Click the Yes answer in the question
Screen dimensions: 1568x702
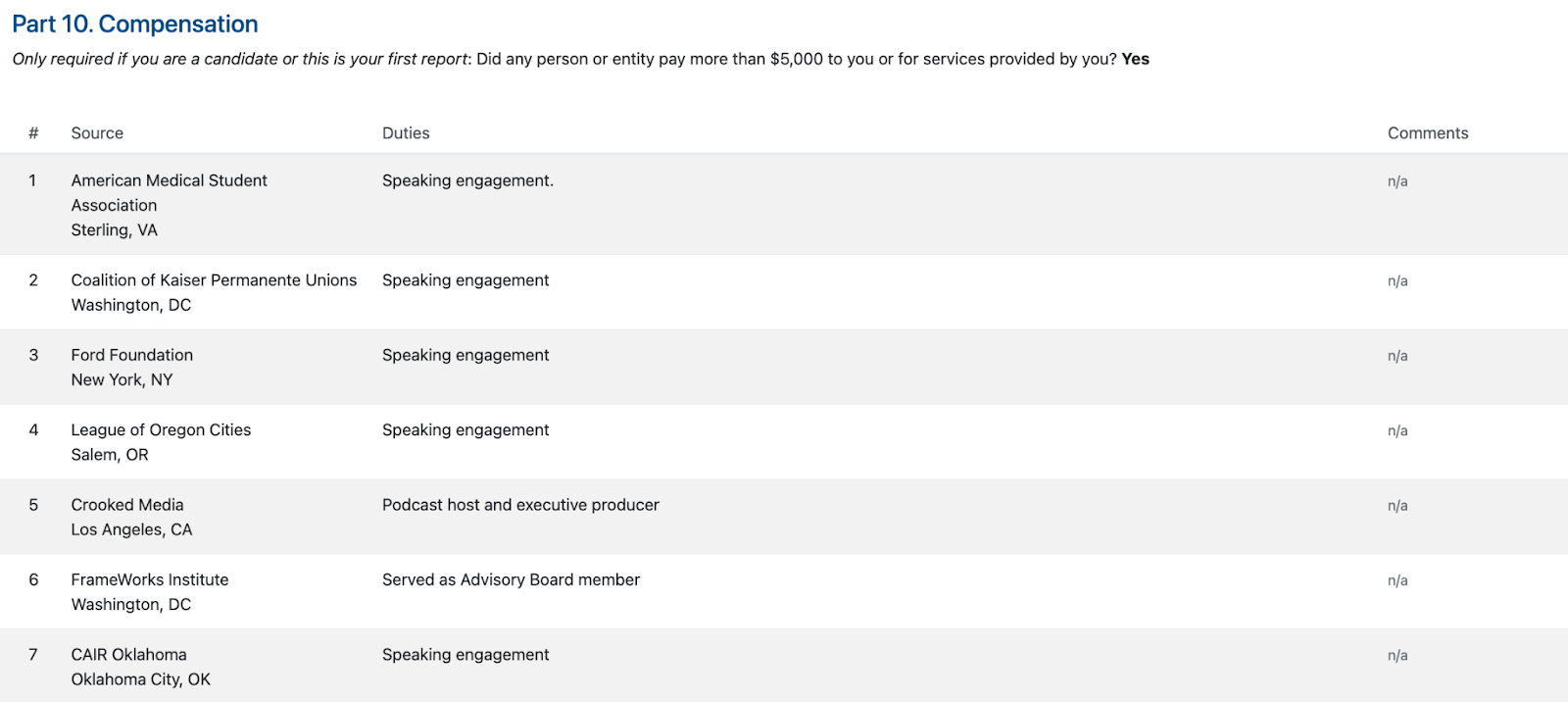(x=1135, y=59)
